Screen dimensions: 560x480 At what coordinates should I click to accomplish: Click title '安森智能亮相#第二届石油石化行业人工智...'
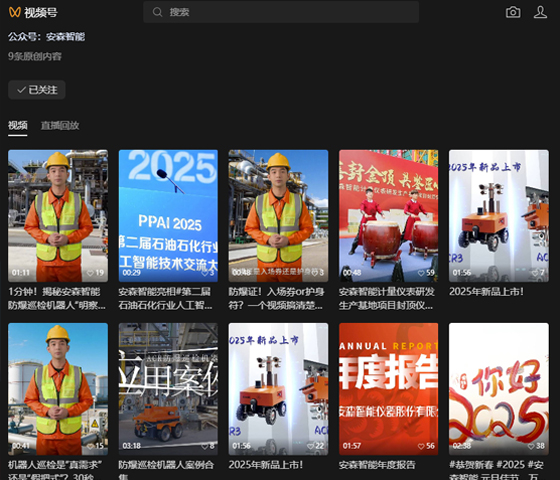pos(165,299)
